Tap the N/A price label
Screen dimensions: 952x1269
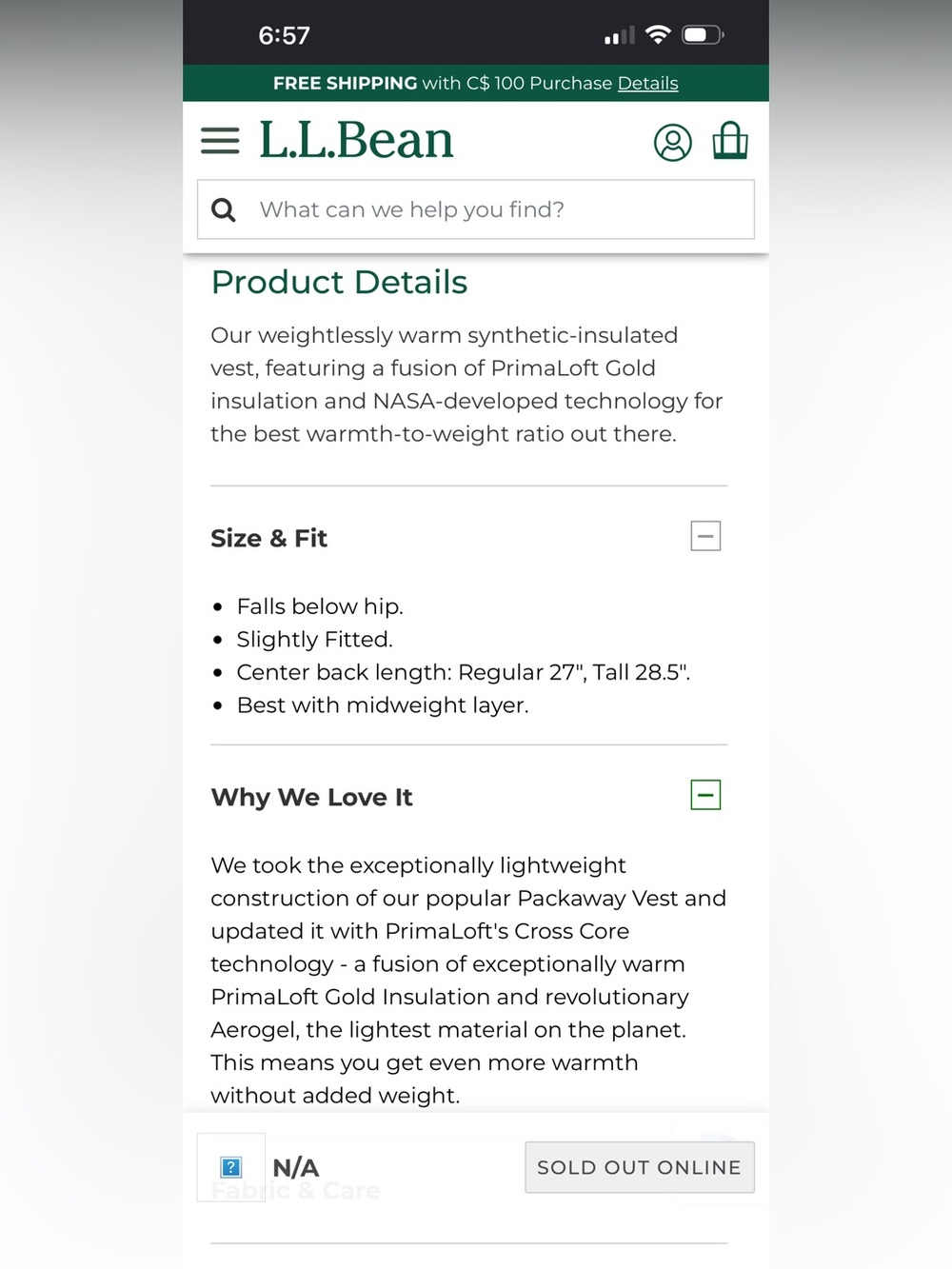[295, 1167]
